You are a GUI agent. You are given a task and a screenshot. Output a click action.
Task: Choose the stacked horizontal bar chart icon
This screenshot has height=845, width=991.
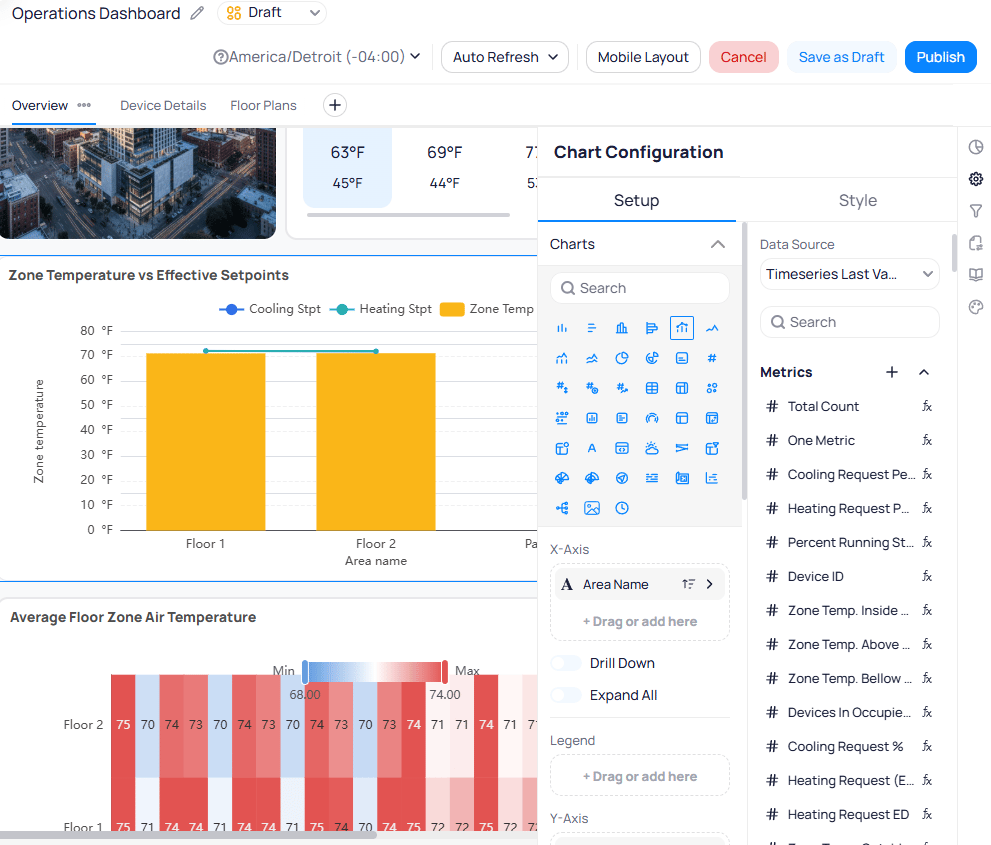[x=652, y=328]
